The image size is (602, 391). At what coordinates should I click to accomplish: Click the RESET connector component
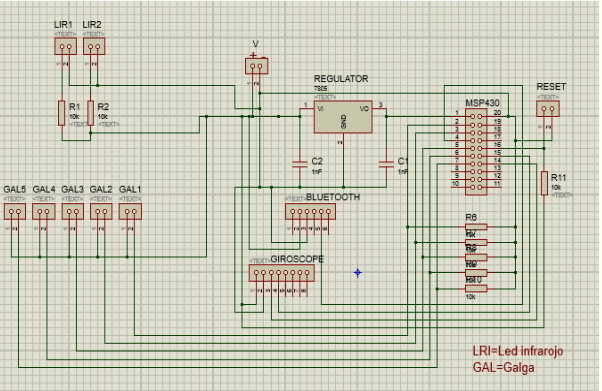tap(548, 109)
